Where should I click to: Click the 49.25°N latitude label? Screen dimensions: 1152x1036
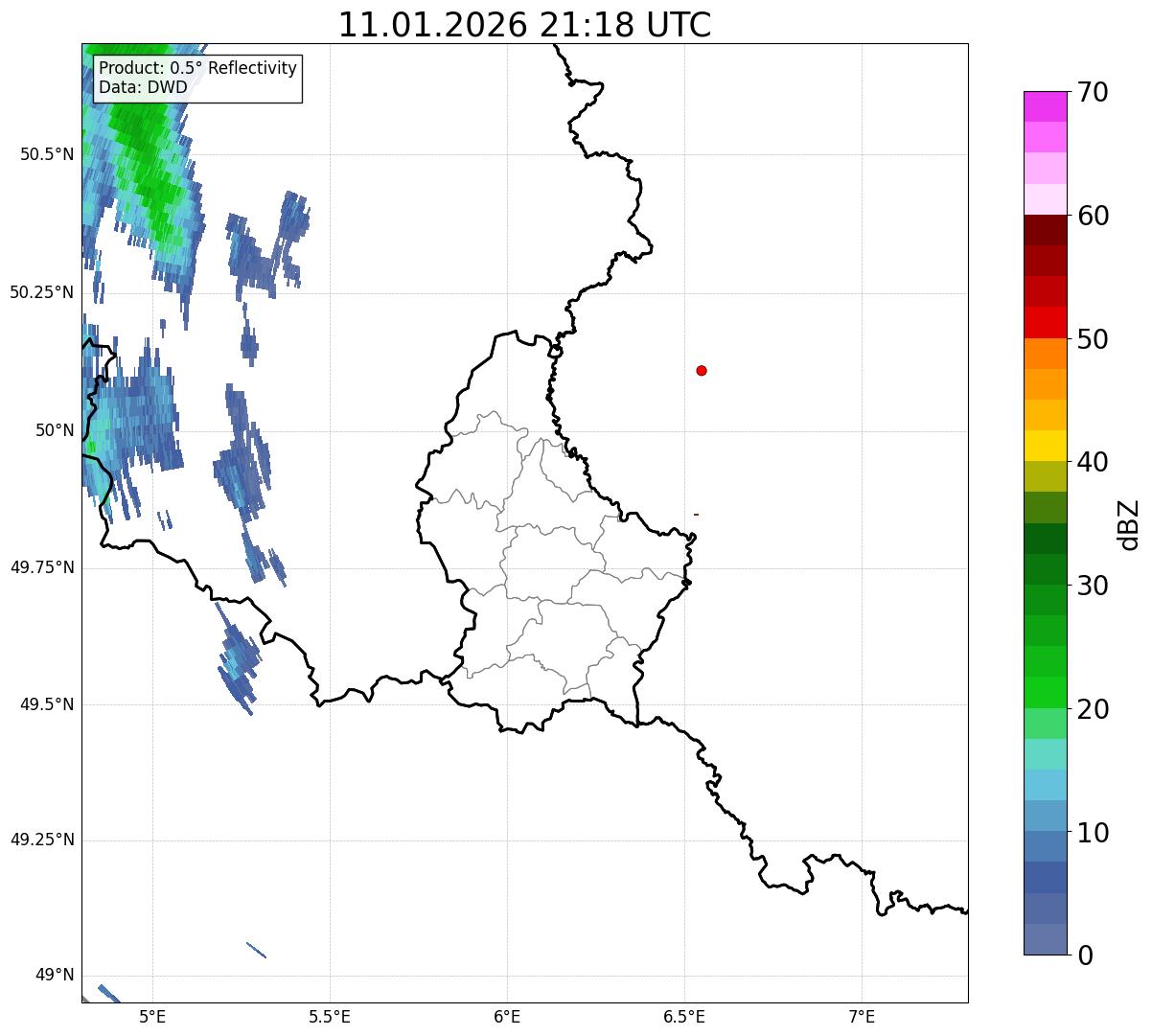tap(42, 840)
